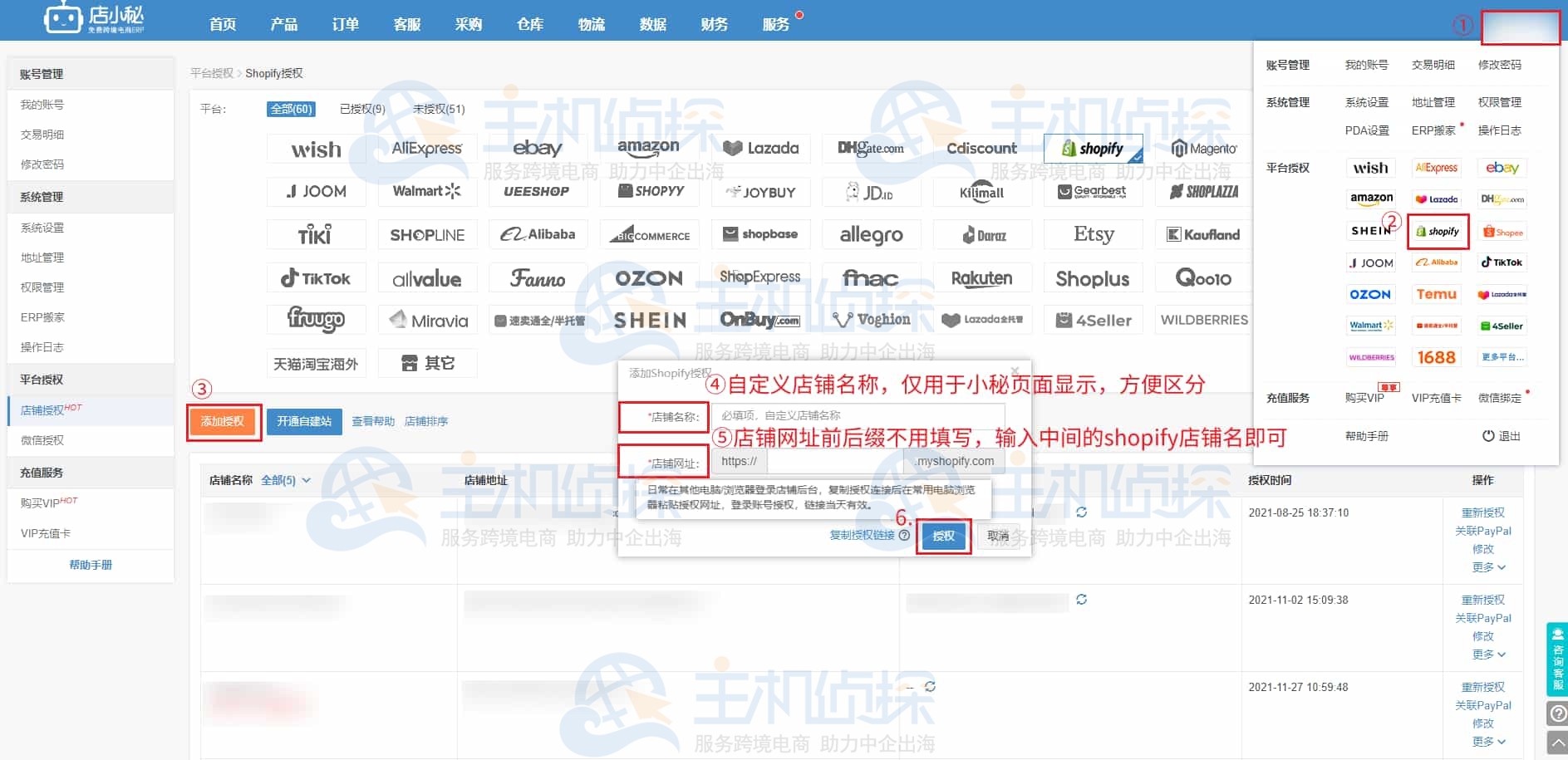Switch to the 已授权(9) filter tab

click(362, 109)
